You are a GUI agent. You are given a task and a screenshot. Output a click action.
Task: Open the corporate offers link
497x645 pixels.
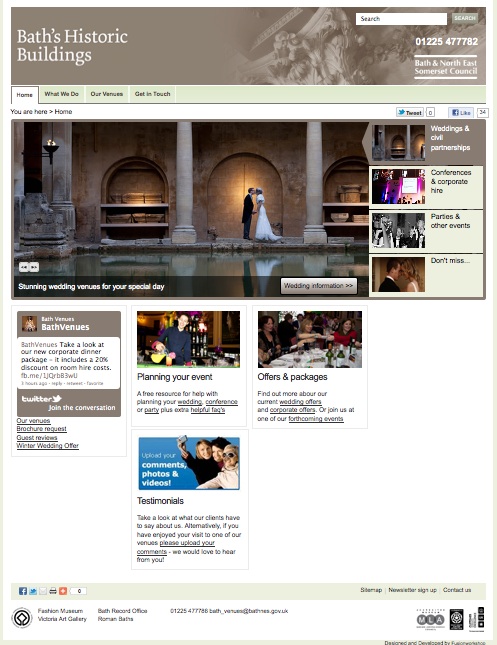click(x=293, y=410)
